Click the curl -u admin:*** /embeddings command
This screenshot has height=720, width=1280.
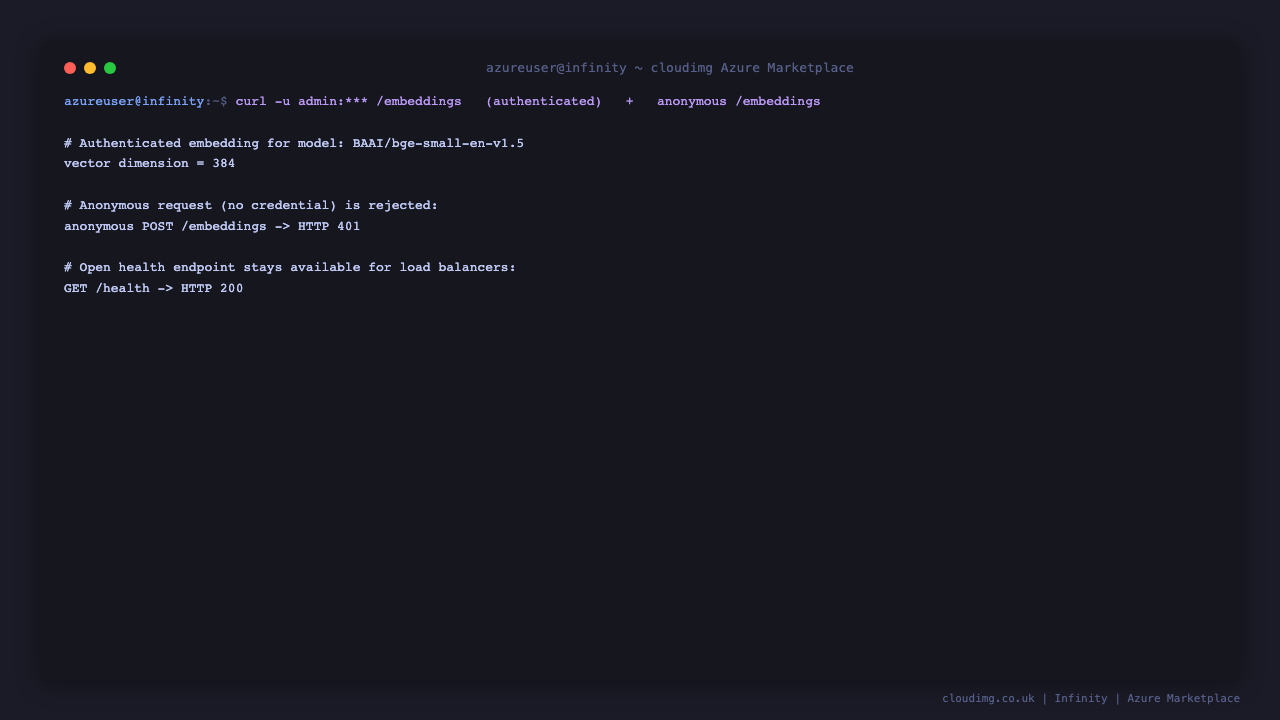tap(349, 102)
